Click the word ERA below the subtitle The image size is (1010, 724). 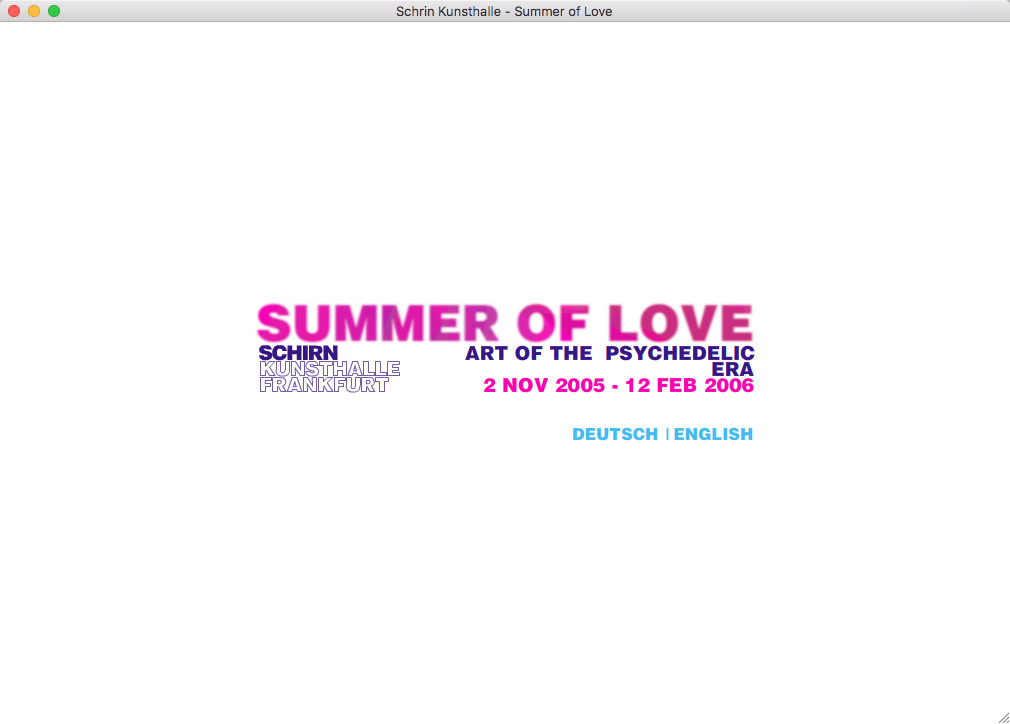[x=732, y=369]
